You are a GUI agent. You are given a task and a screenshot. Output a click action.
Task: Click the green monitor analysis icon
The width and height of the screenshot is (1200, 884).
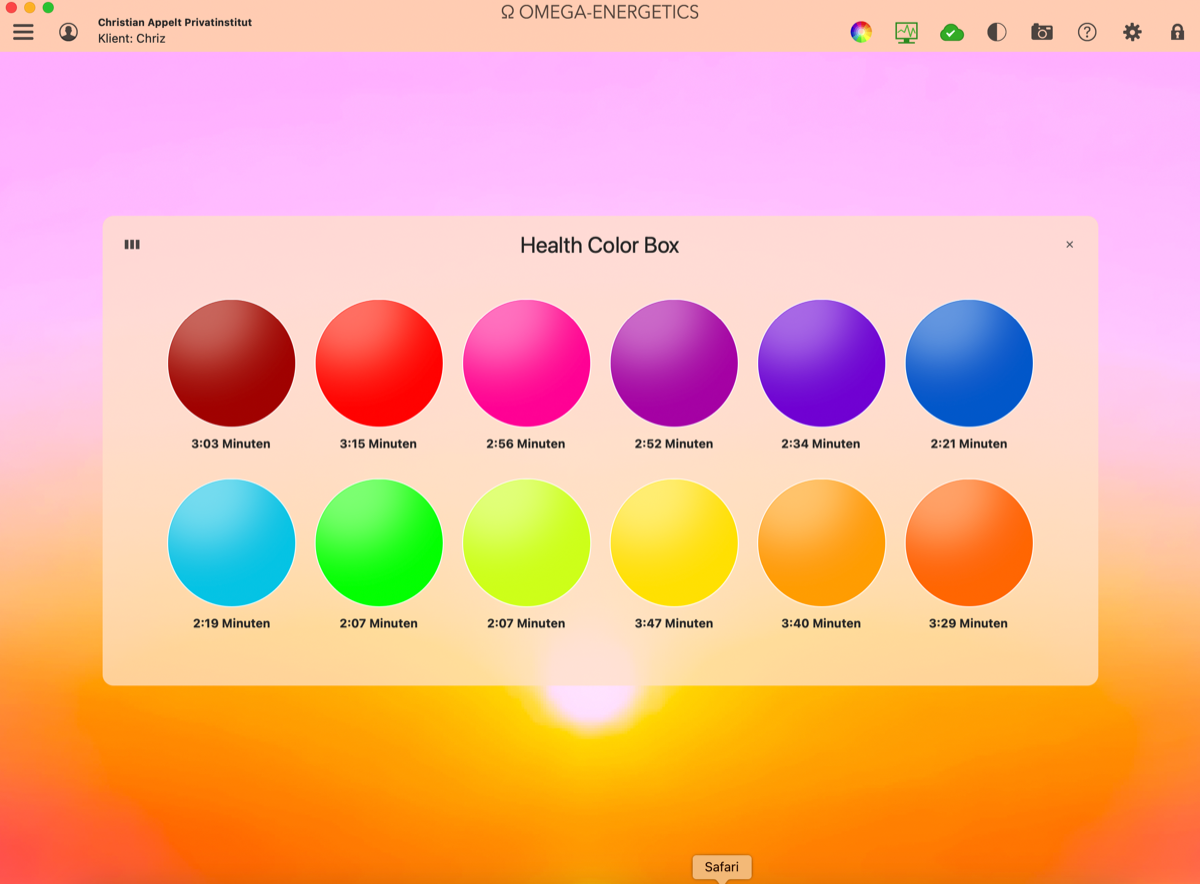(906, 32)
